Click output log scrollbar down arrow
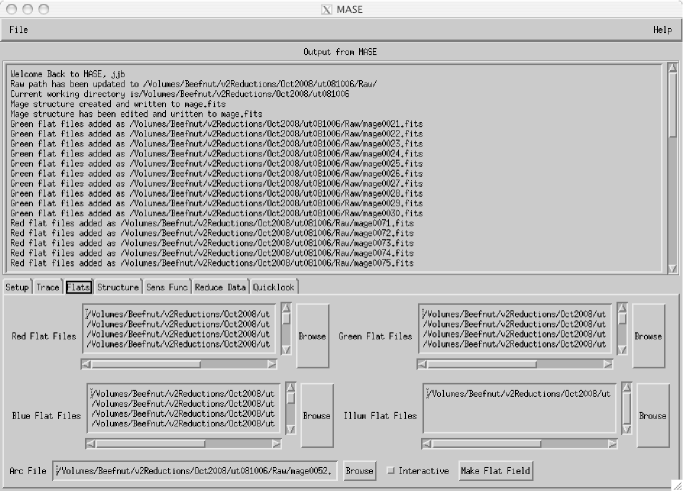Image resolution: width=683 pixels, height=491 pixels. pyautogui.click(x=672, y=269)
